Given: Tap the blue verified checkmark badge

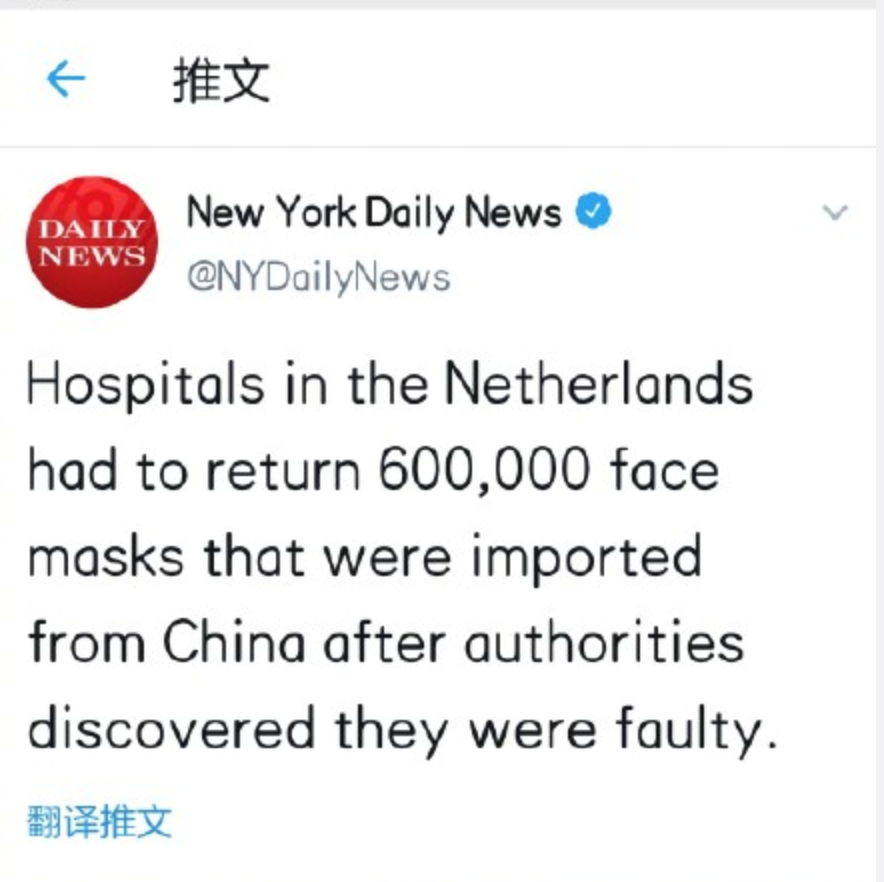Looking at the screenshot, I should 593,211.
